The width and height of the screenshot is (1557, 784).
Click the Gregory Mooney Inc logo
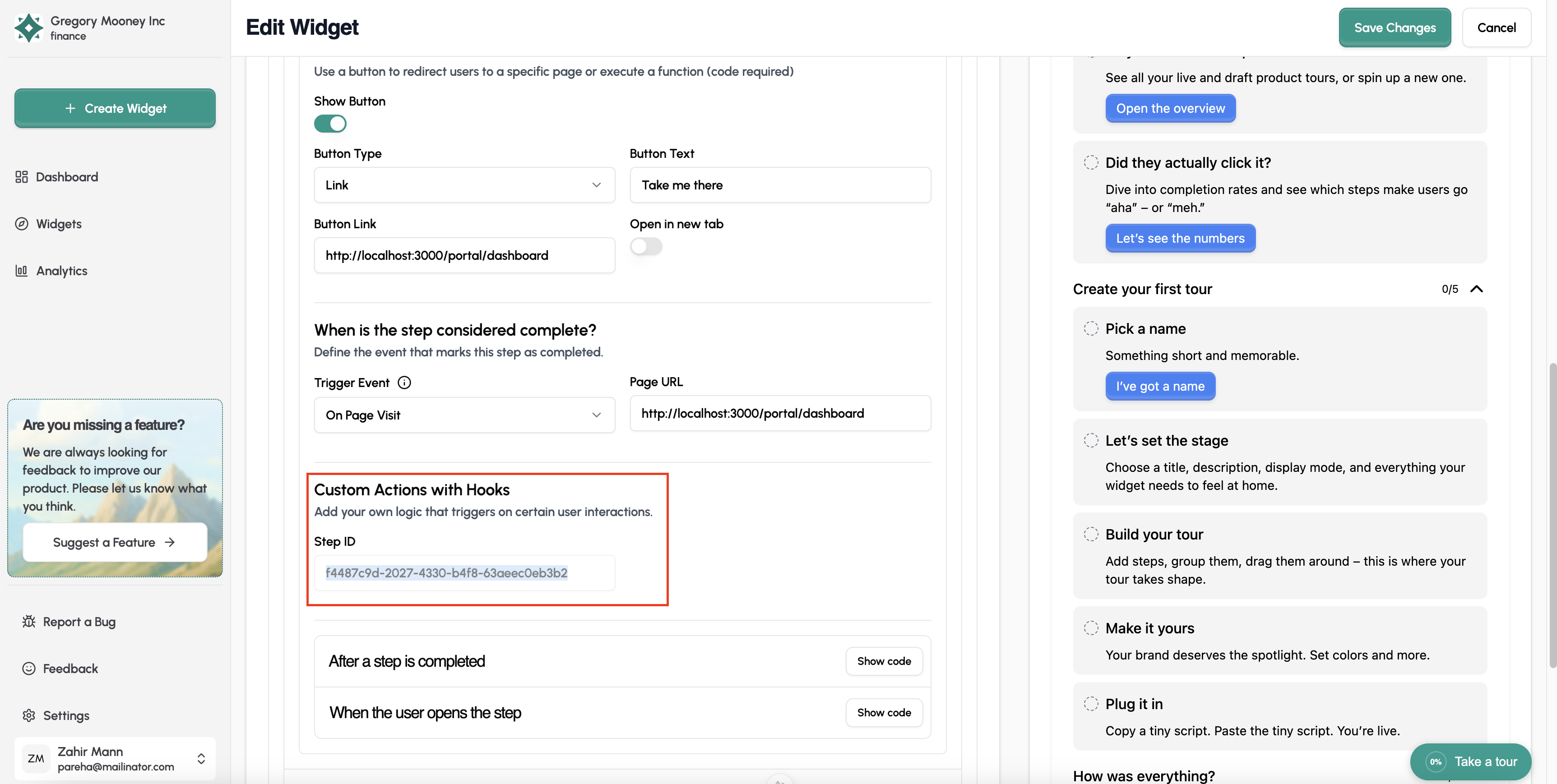click(28, 28)
